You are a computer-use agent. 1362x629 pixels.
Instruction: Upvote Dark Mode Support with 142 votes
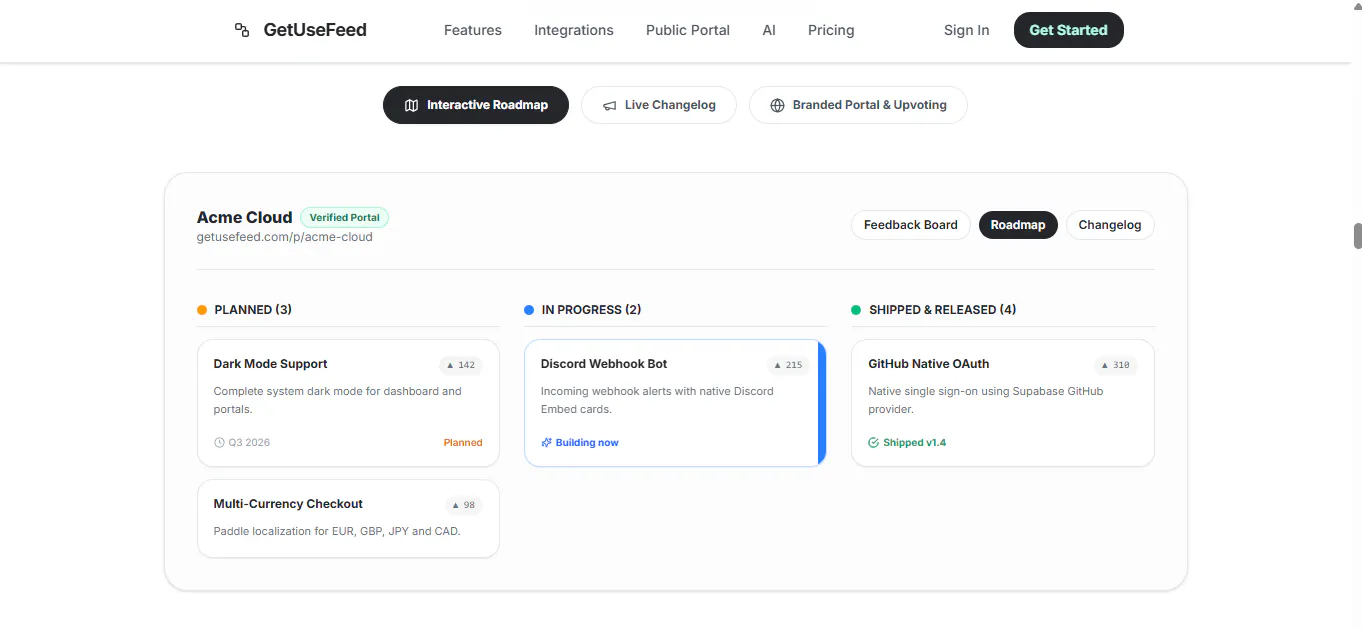tap(460, 365)
